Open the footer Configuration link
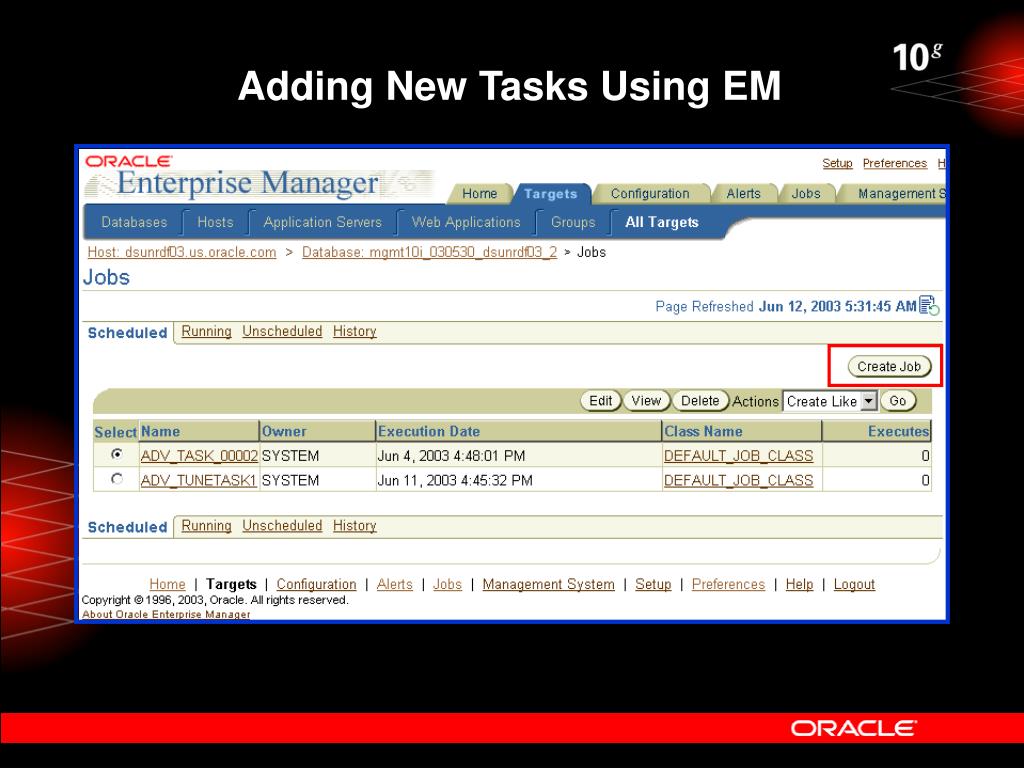 [x=316, y=584]
